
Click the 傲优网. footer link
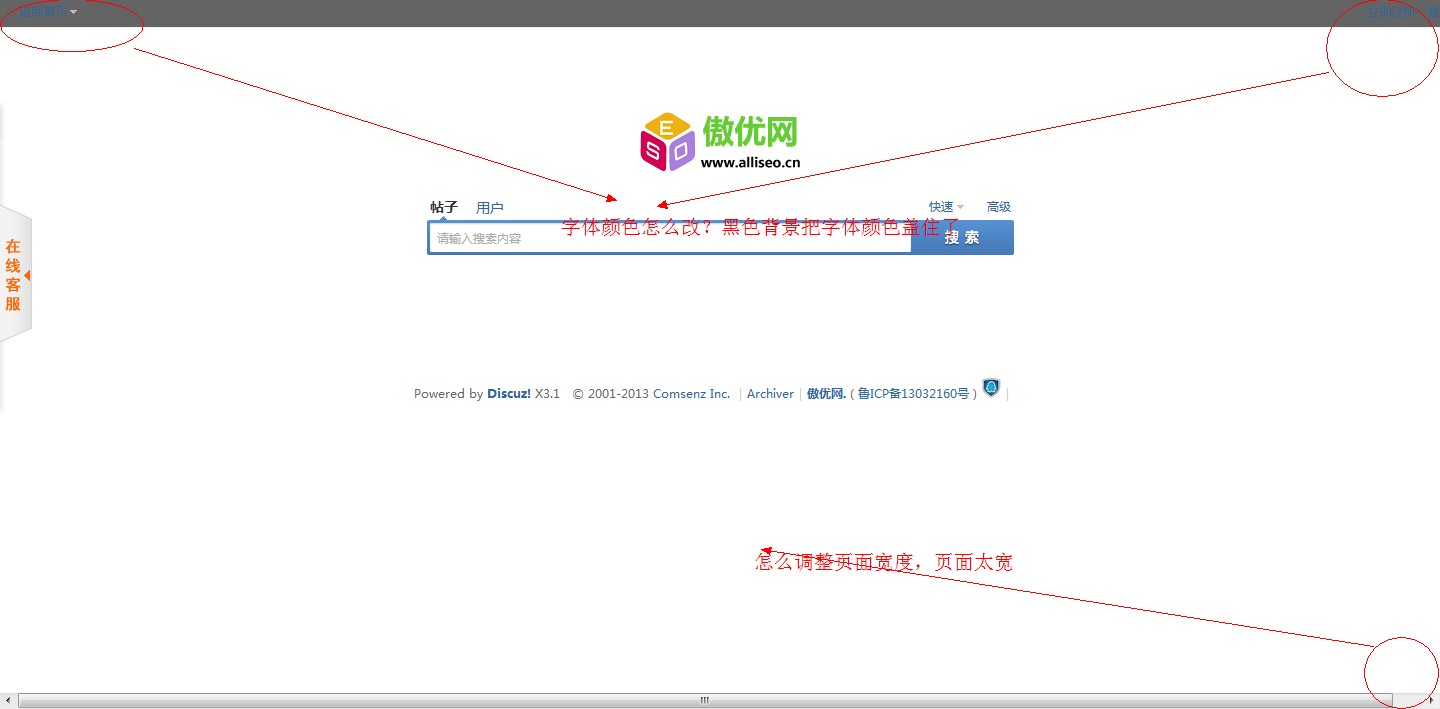pos(827,394)
